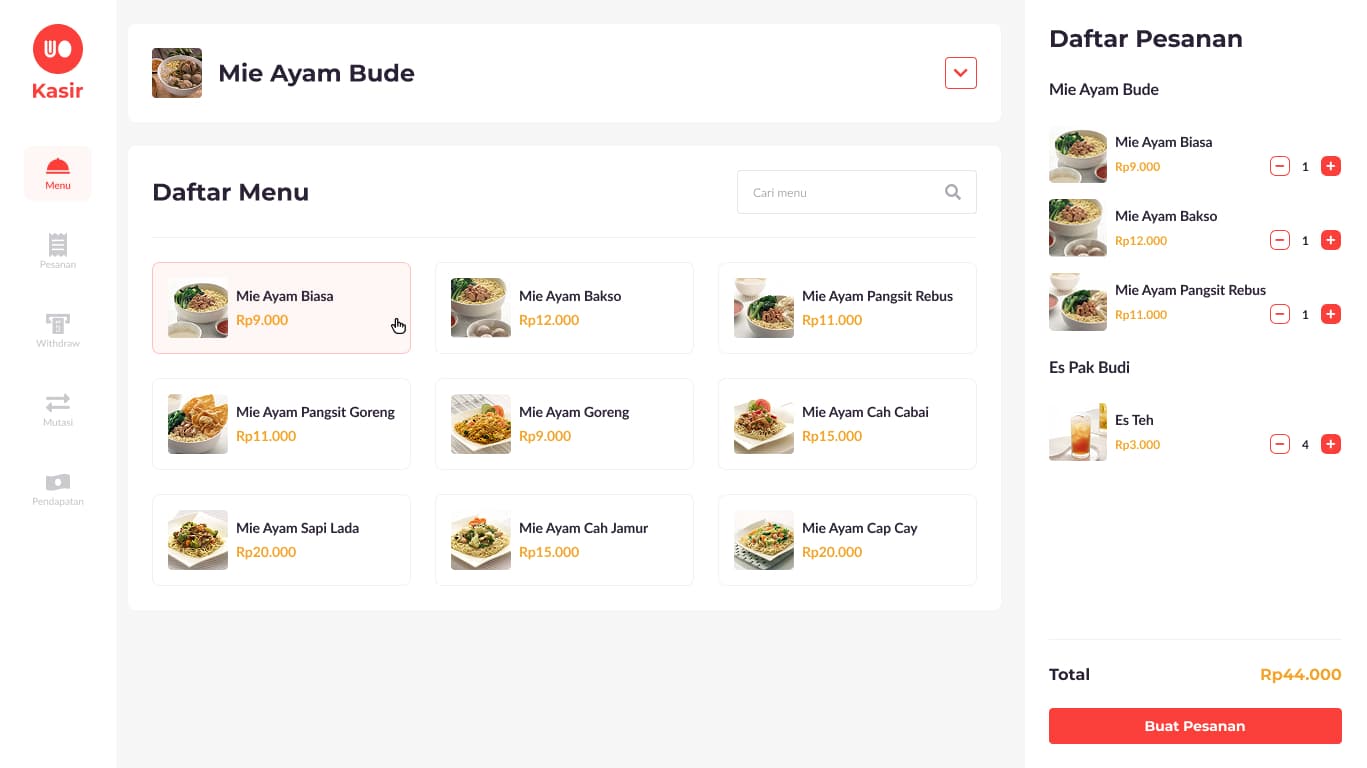Click the Kasir logo

point(58,63)
